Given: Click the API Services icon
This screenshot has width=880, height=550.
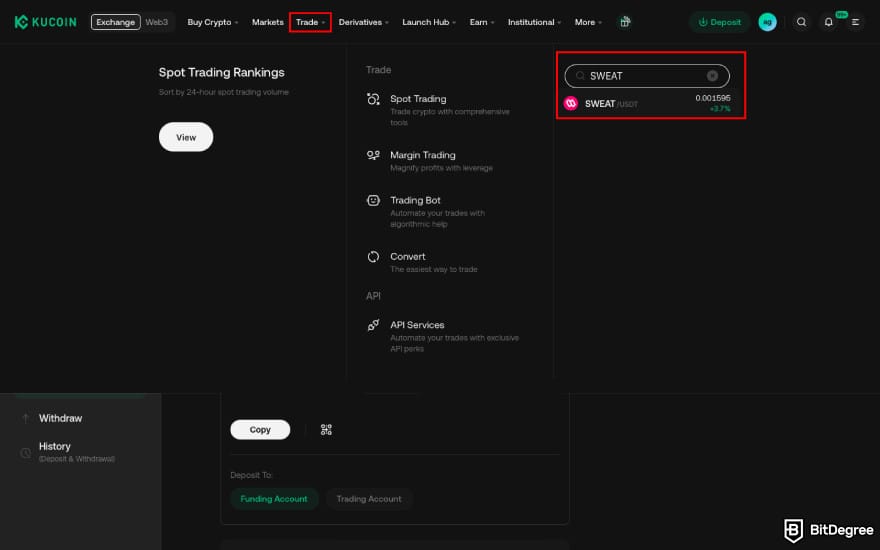Looking at the screenshot, I should pos(373,325).
